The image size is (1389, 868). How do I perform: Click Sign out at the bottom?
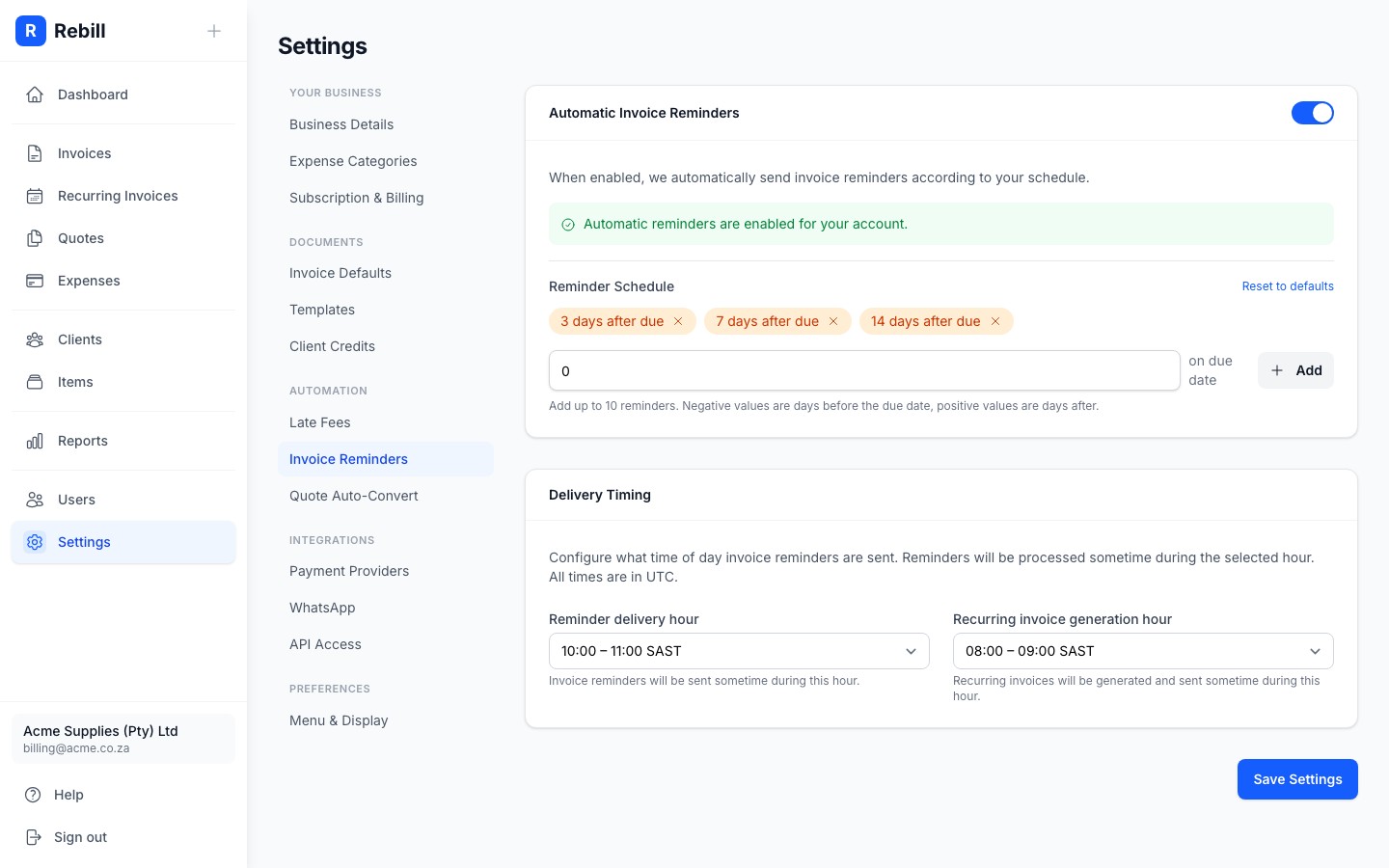coord(80,837)
